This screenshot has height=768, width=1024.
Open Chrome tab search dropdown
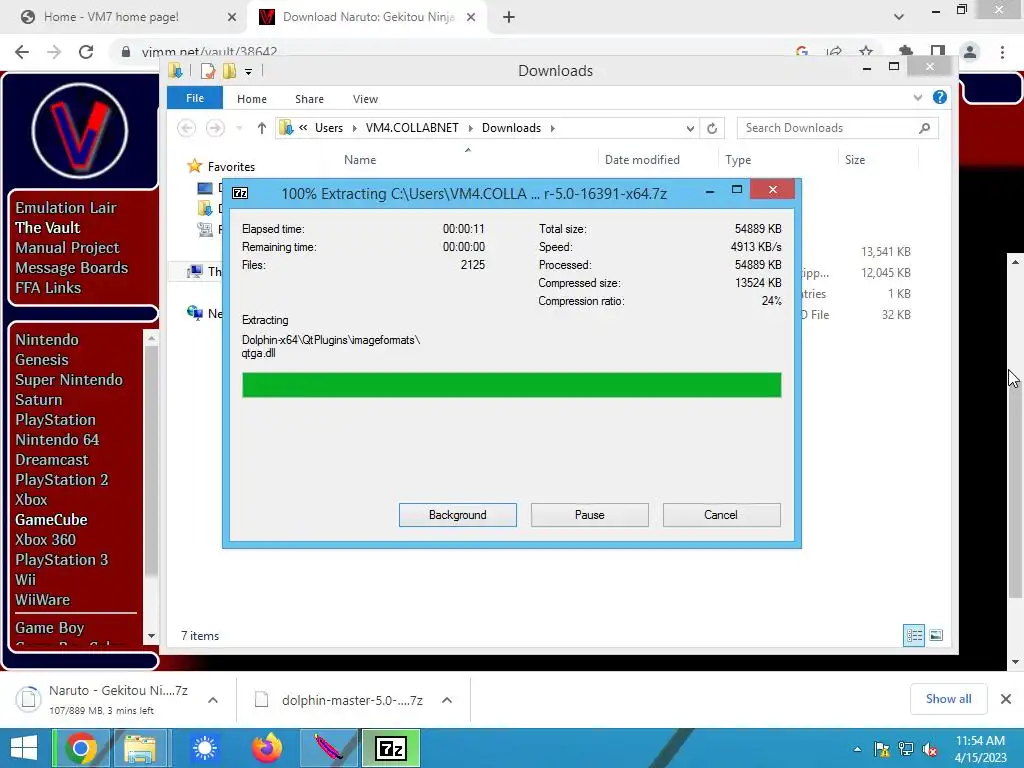899,17
